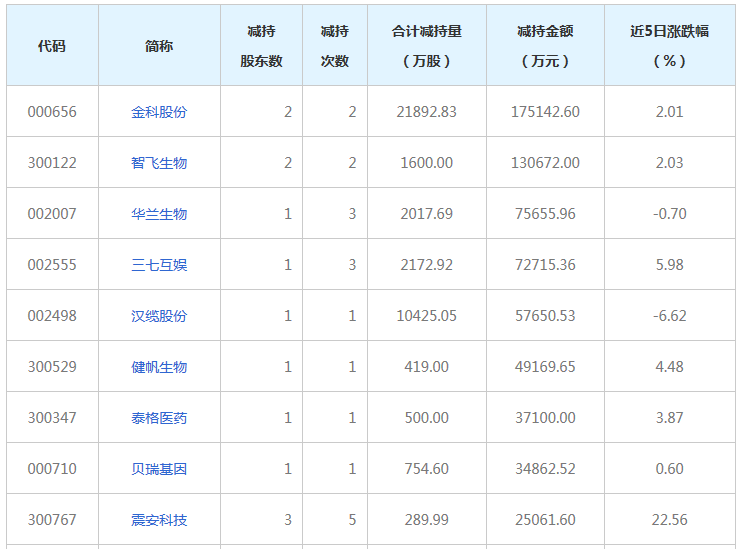Screen dimensions: 739x549
Task: Select the 三七互娱 link
Action: (x=159, y=265)
